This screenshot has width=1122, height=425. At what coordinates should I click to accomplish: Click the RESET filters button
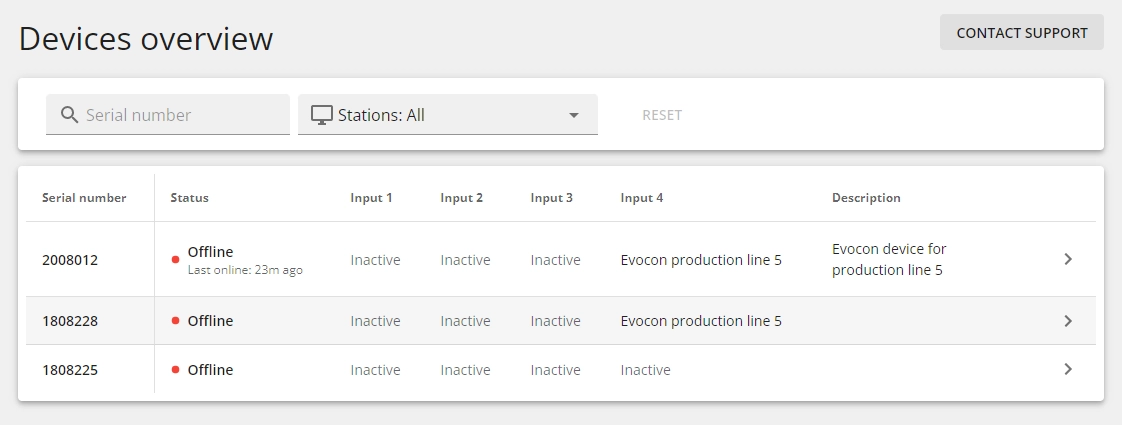662,115
